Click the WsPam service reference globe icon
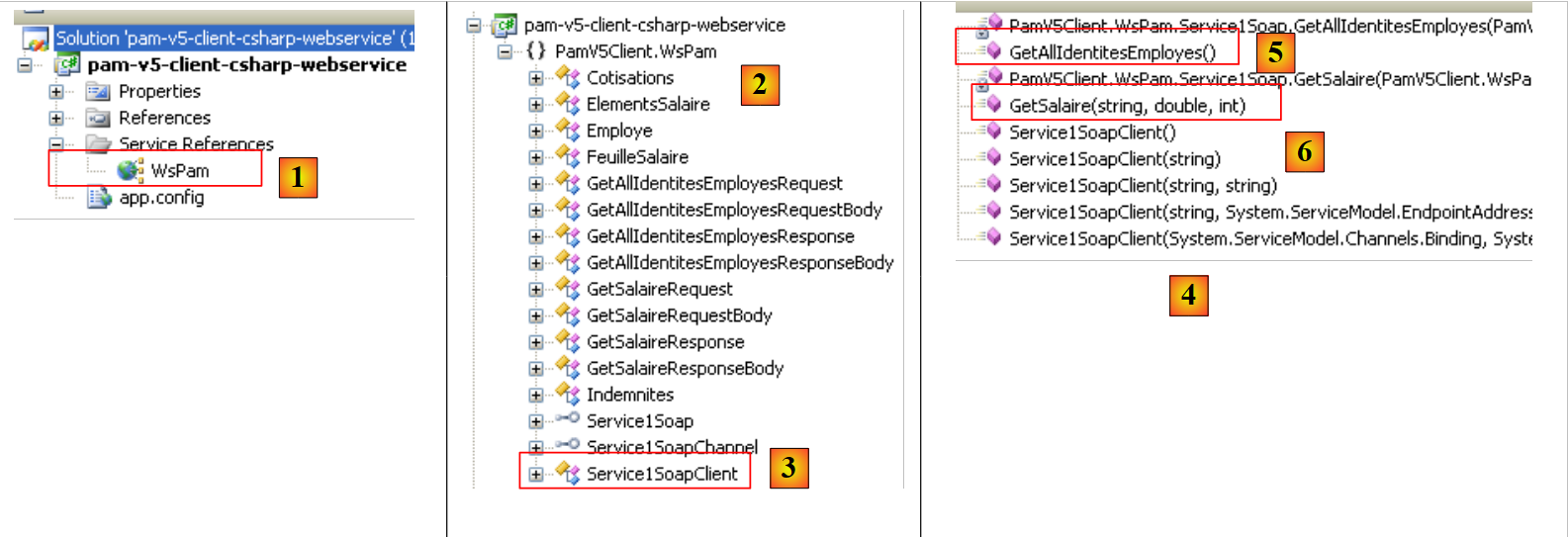 130,170
